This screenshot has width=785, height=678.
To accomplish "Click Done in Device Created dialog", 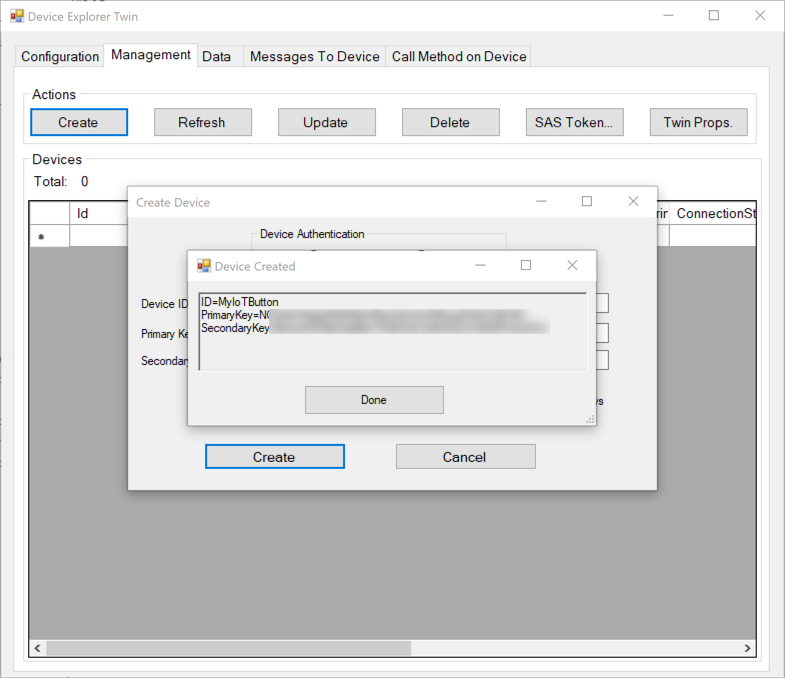I will (x=374, y=400).
